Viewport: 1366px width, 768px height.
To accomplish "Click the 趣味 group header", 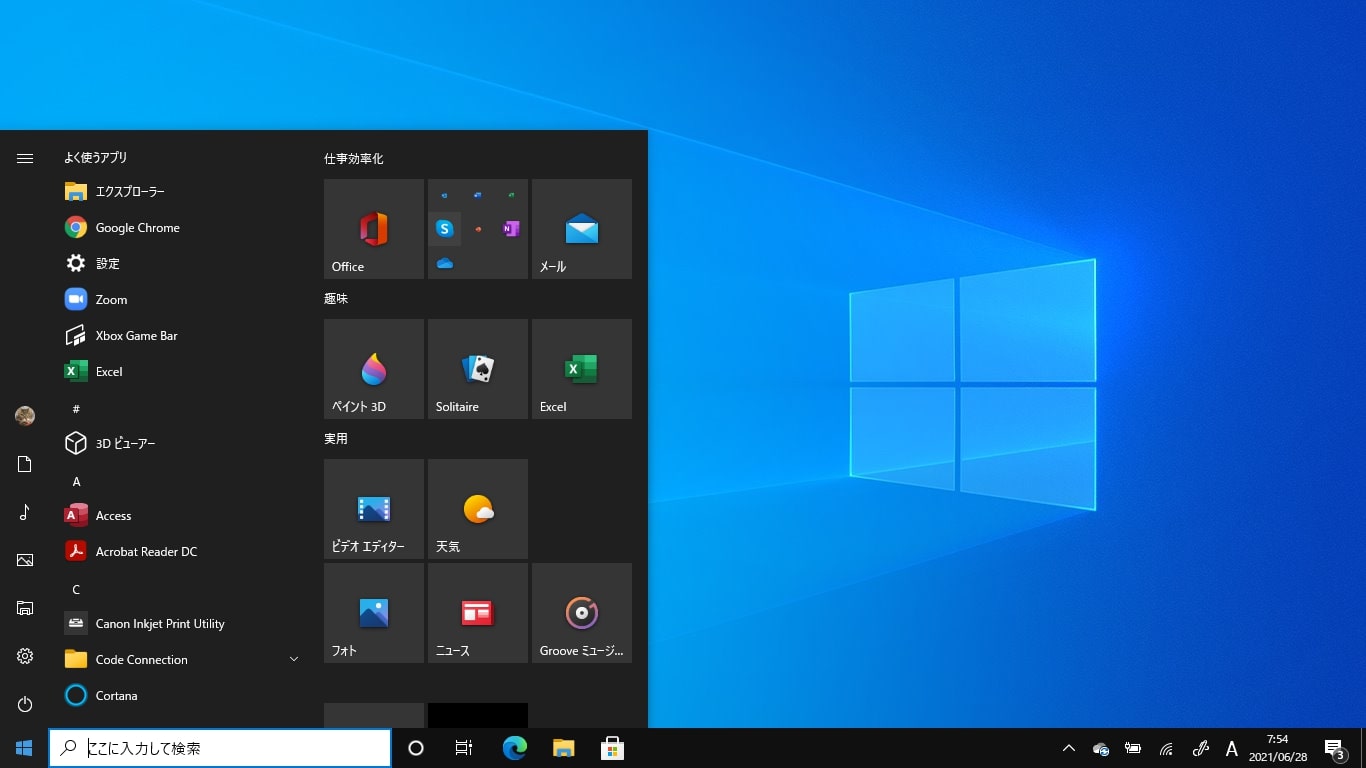I will 336,299.
